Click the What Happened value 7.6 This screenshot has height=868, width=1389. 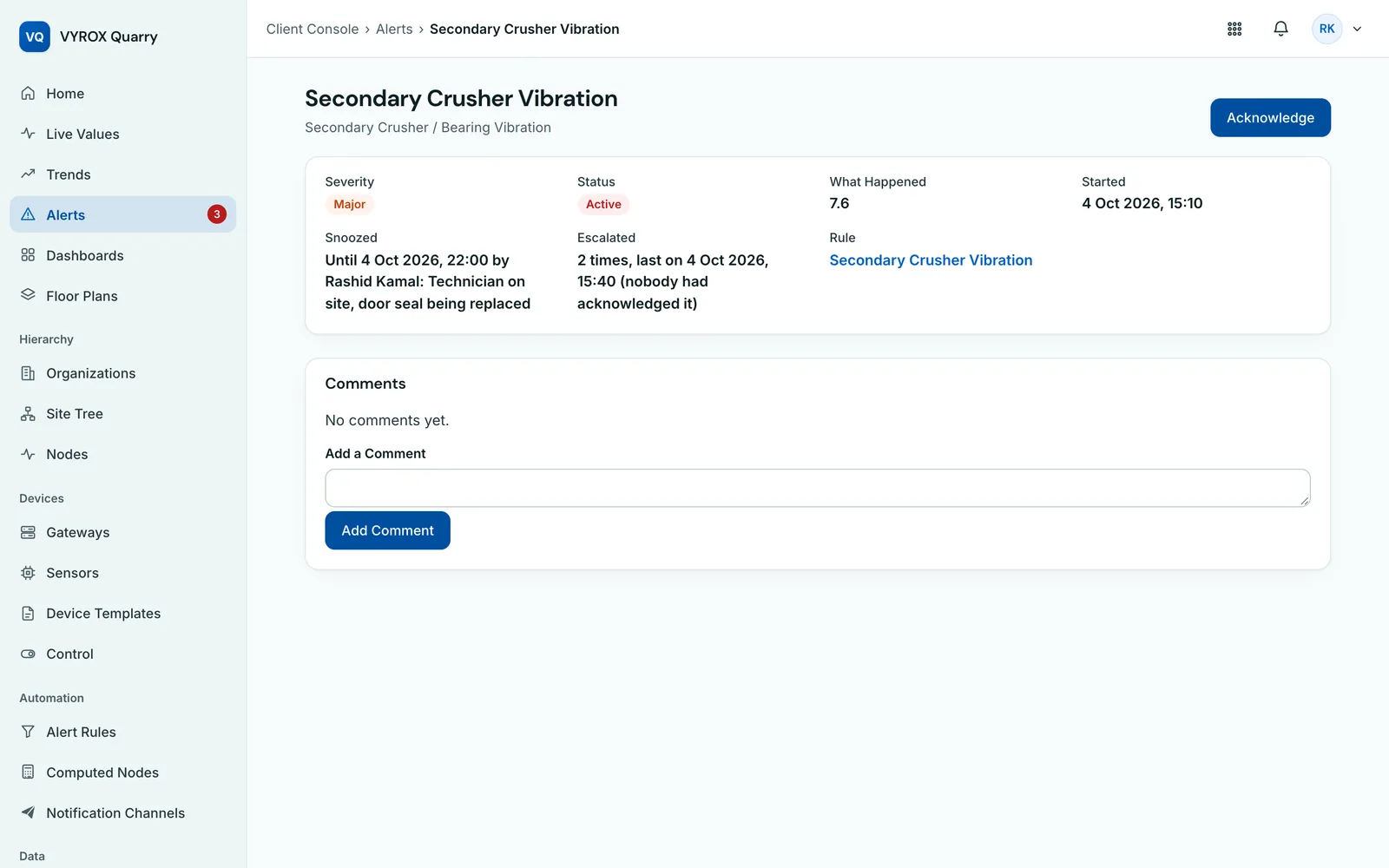(x=839, y=203)
